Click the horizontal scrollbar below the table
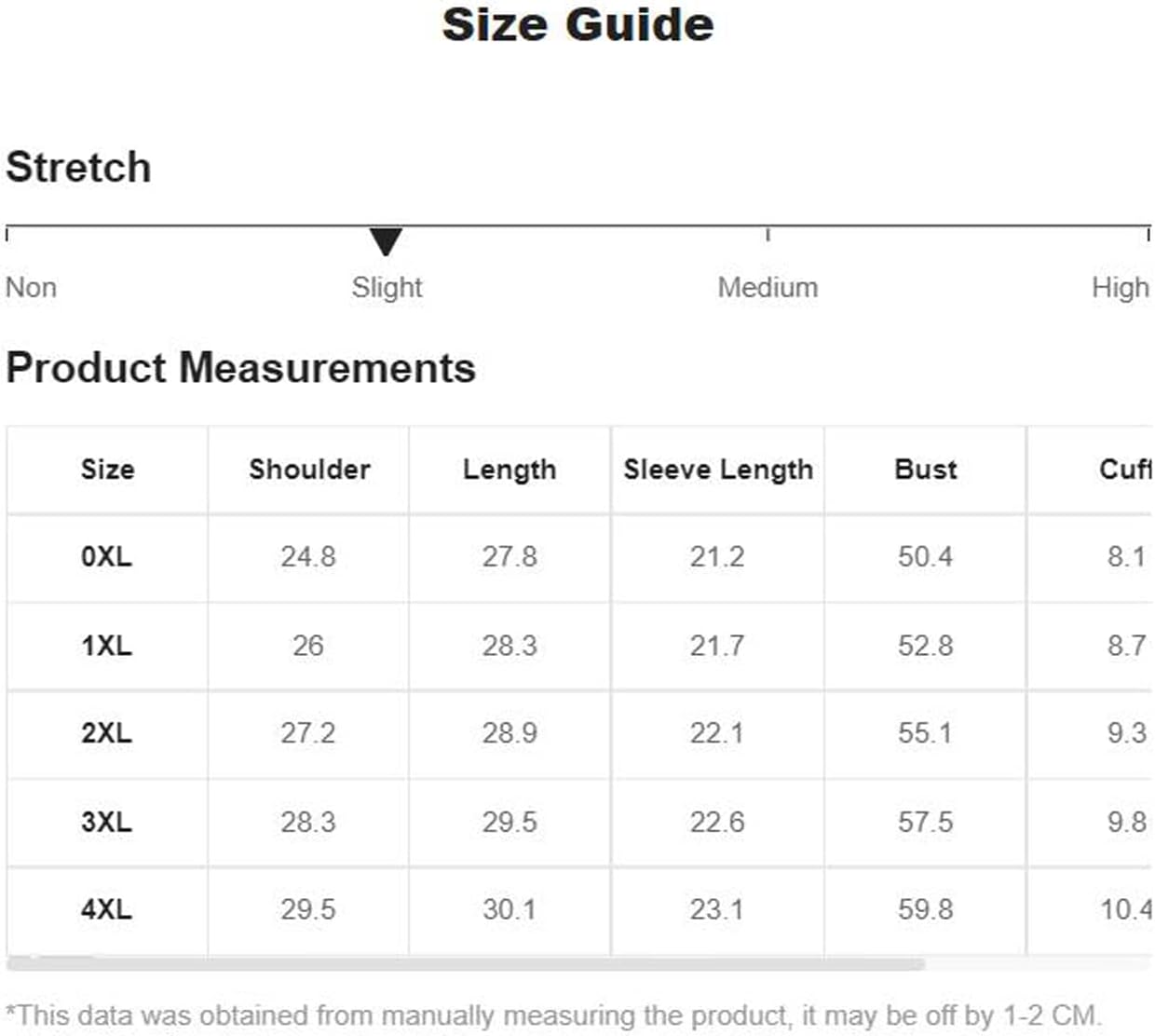Image resolution: width=1155 pixels, height=1036 pixels. coord(466,964)
